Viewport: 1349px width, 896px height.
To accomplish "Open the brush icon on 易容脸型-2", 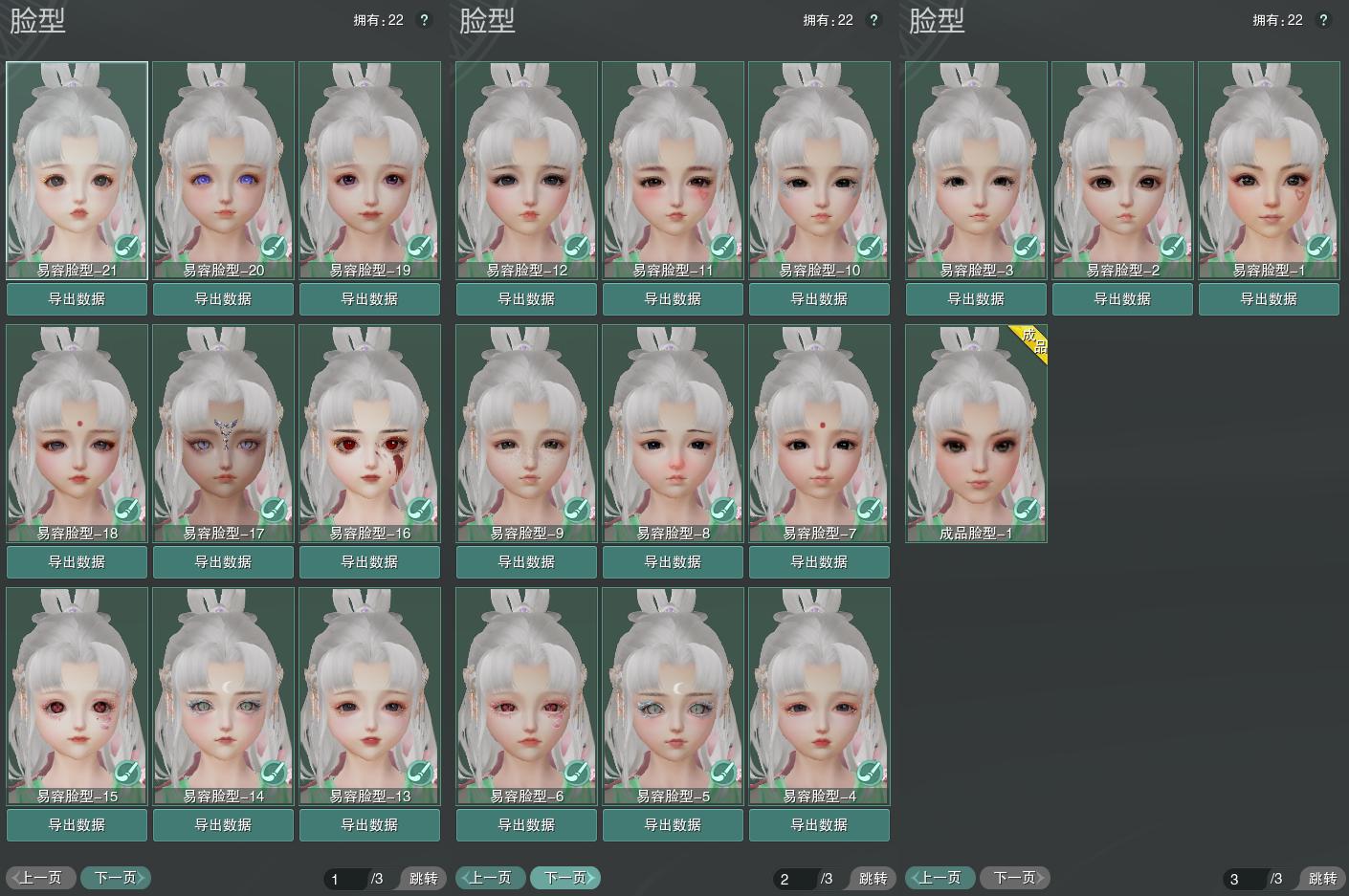I will coord(1172,247).
